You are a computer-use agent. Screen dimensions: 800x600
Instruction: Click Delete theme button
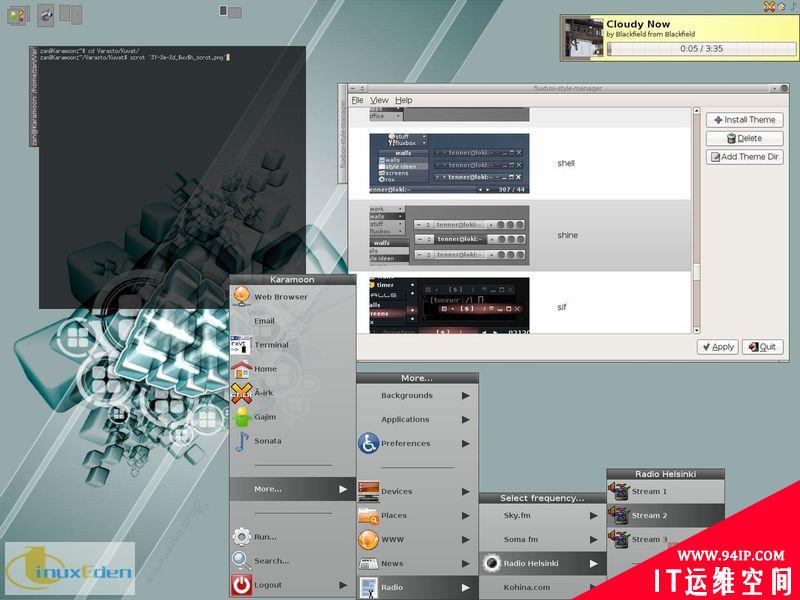click(x=745, y=138)
